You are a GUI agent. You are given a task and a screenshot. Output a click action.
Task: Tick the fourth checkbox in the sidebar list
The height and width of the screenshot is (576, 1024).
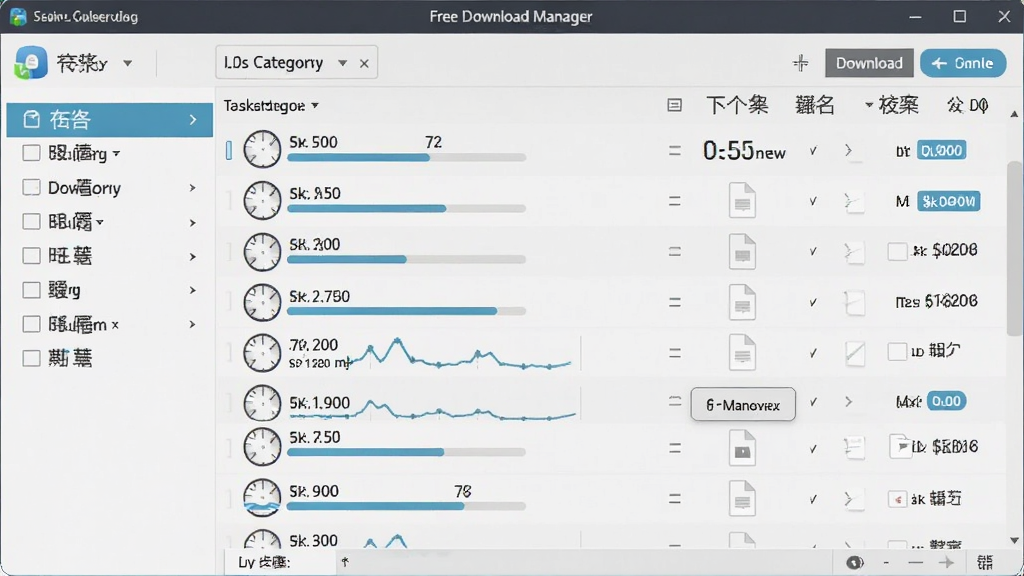click(31, 256)
